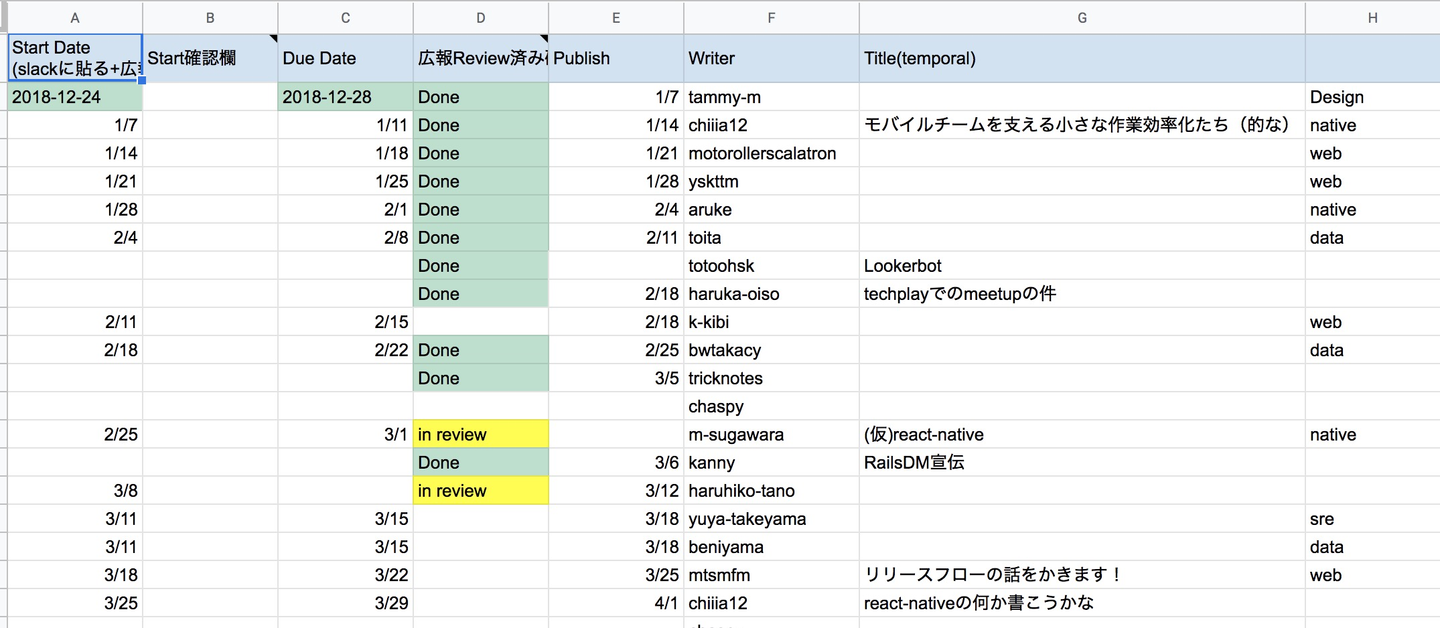The width and height of the screenshot is (1440, 628).
Task: Click the yellow "in review" cell beside m-sugawara
Action: [481, 435]
